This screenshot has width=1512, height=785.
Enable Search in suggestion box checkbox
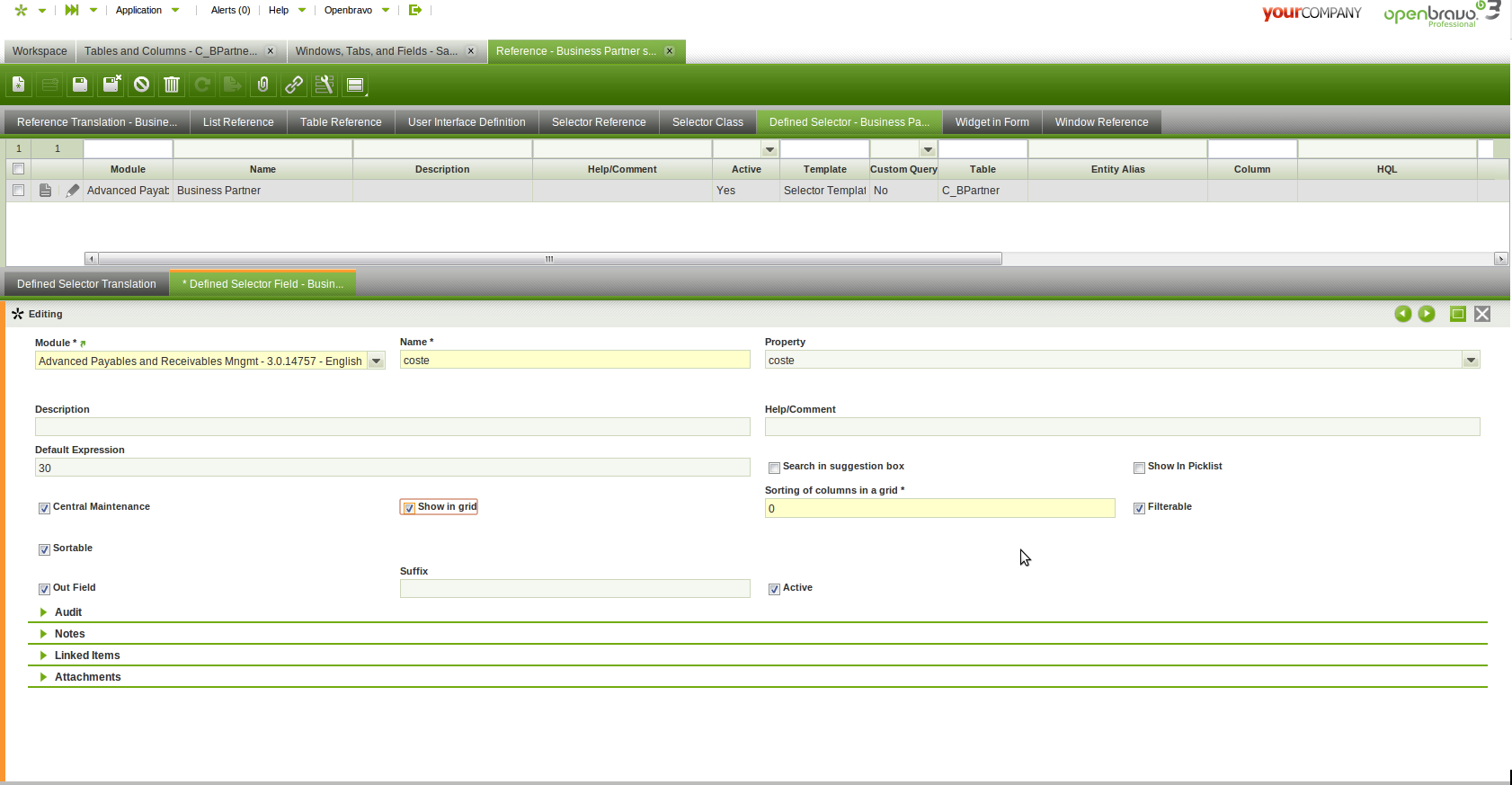[774, 468]
